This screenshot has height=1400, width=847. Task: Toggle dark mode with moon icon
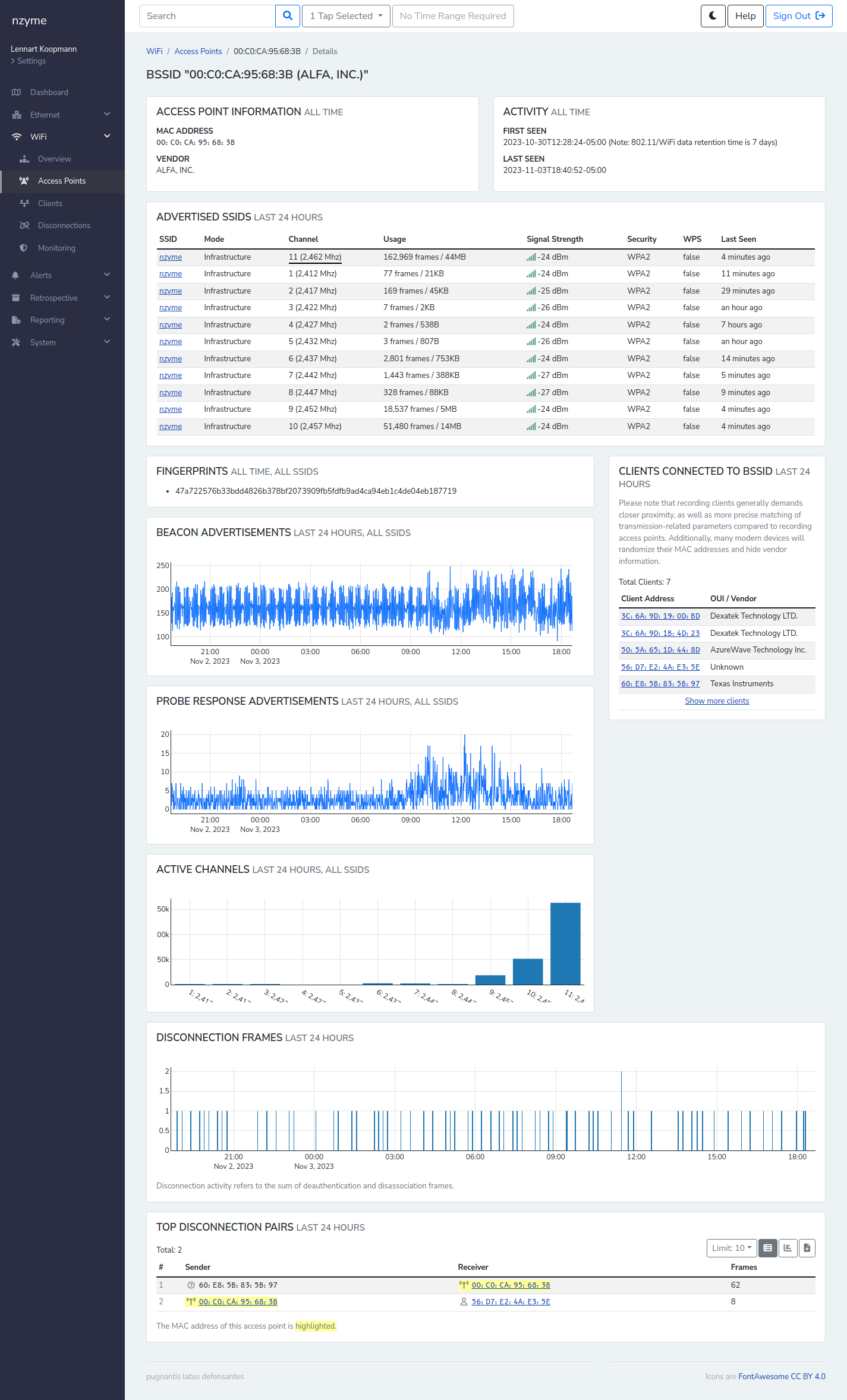(x=713, y=16)
